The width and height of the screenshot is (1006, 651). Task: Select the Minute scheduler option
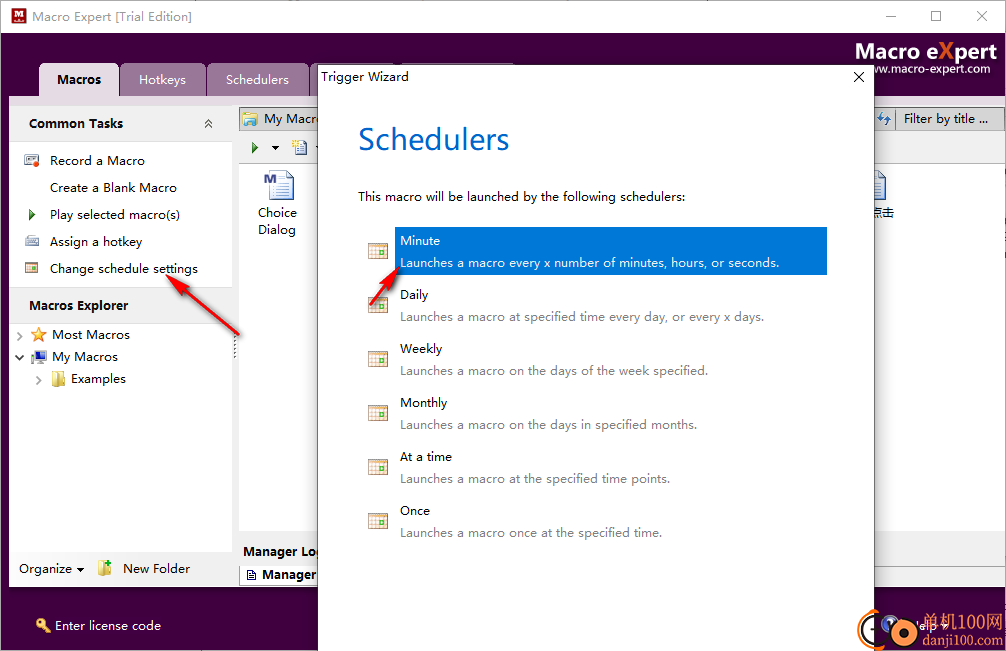coord(611,251)
